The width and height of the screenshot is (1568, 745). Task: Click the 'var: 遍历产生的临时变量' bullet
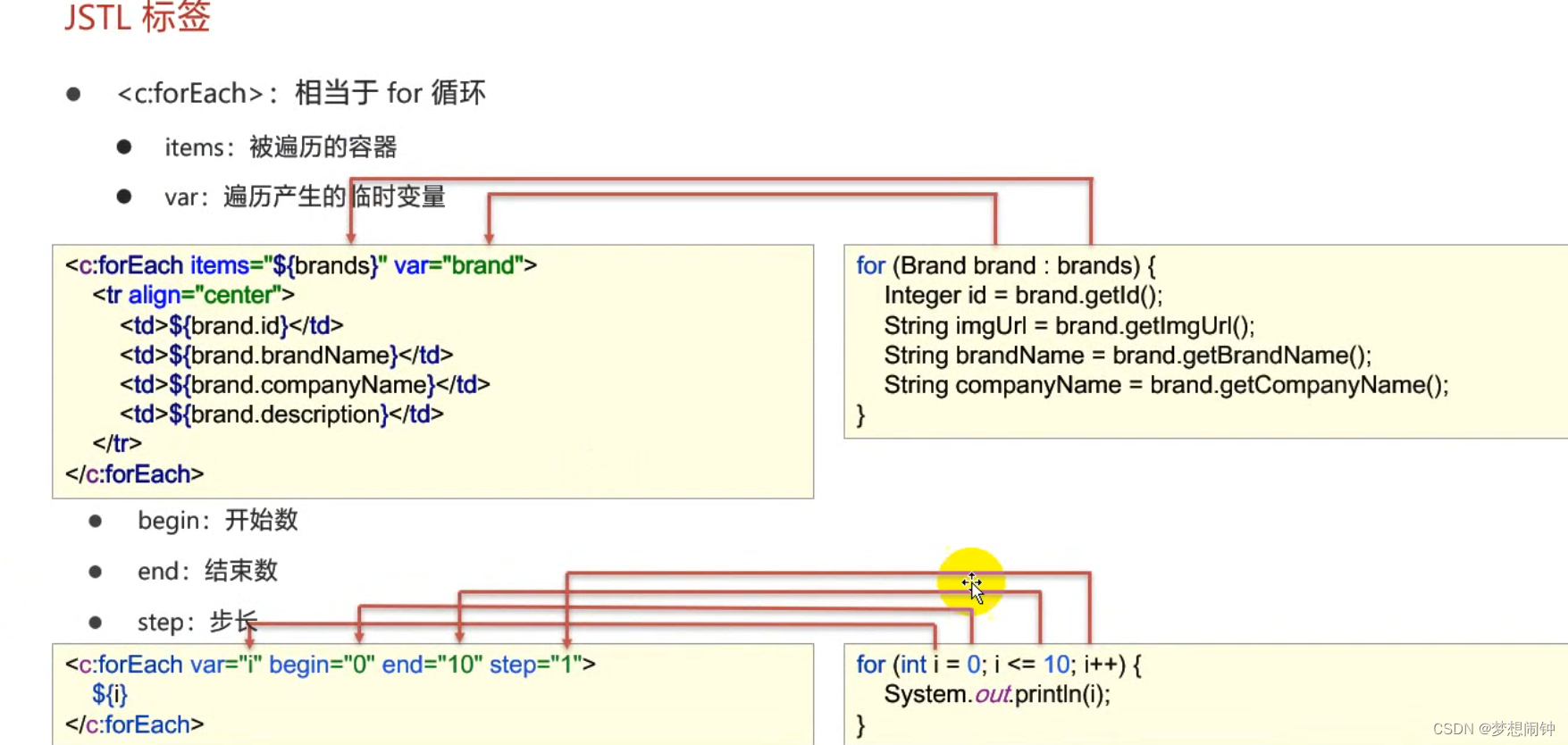pyautogui.click(x=305, y=197)
